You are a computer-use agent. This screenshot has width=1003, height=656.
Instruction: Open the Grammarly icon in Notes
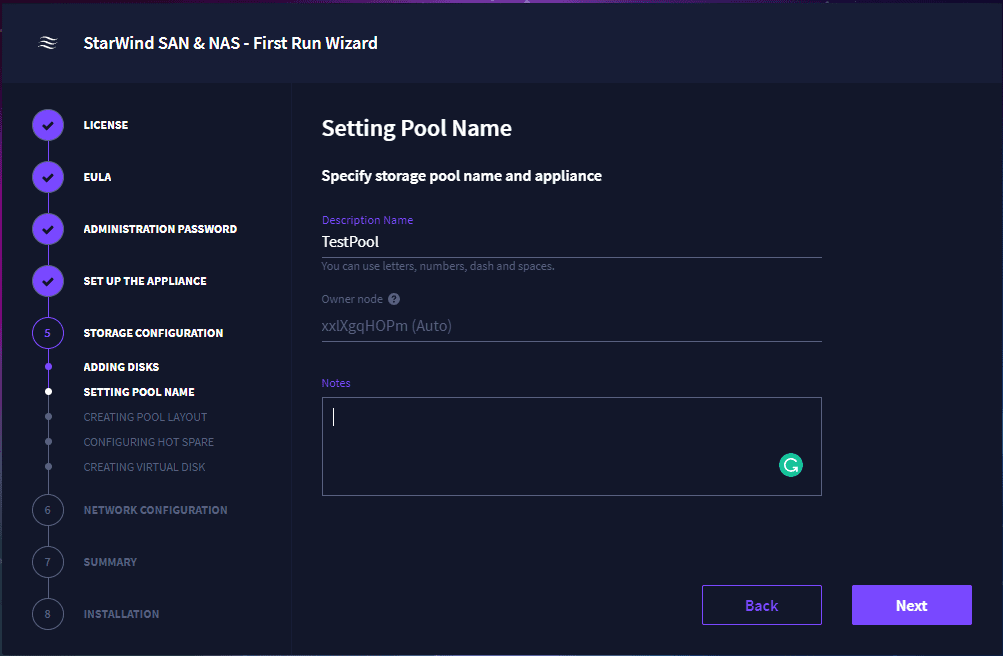point(791,465)
